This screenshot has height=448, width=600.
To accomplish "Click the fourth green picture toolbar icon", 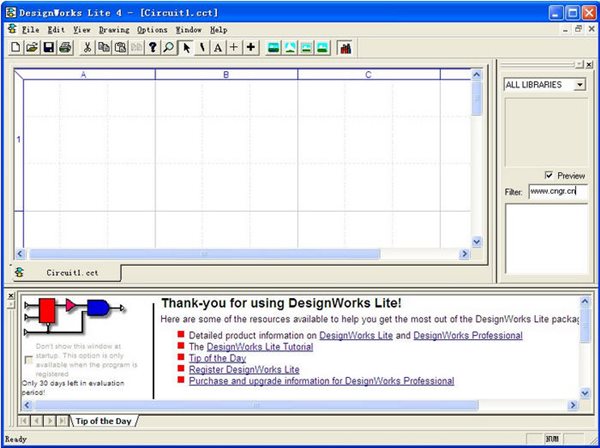I will tap(323, 47).
